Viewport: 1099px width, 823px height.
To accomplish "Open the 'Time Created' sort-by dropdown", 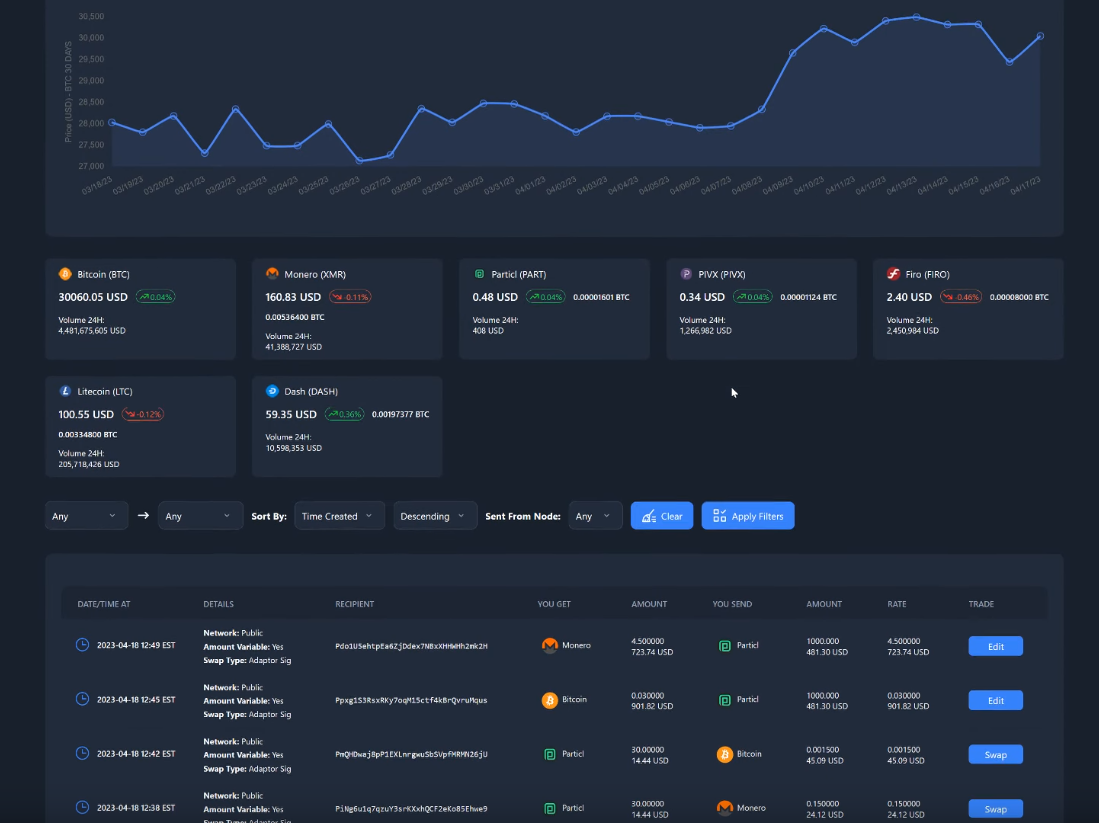I will point(339,516).
